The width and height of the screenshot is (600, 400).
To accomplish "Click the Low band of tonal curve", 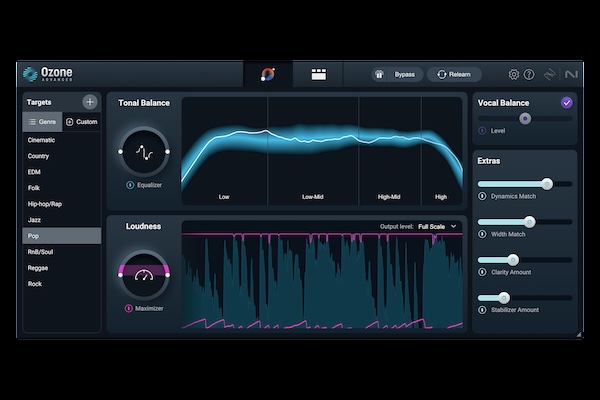I will (x=224, y=151).
